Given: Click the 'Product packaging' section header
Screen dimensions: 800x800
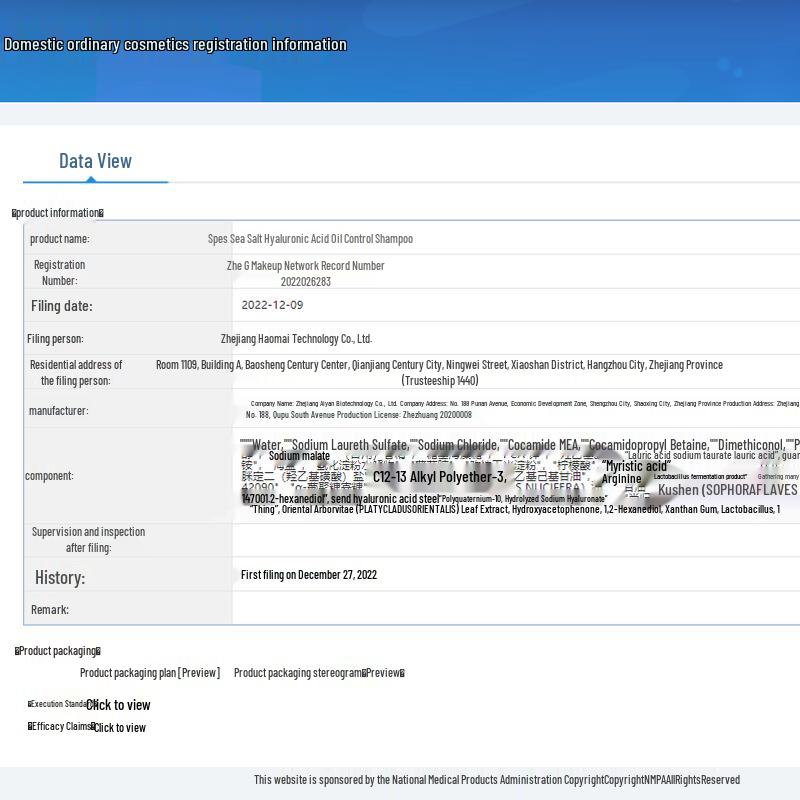Looking at the screenshot, I should tap(58, 651).
